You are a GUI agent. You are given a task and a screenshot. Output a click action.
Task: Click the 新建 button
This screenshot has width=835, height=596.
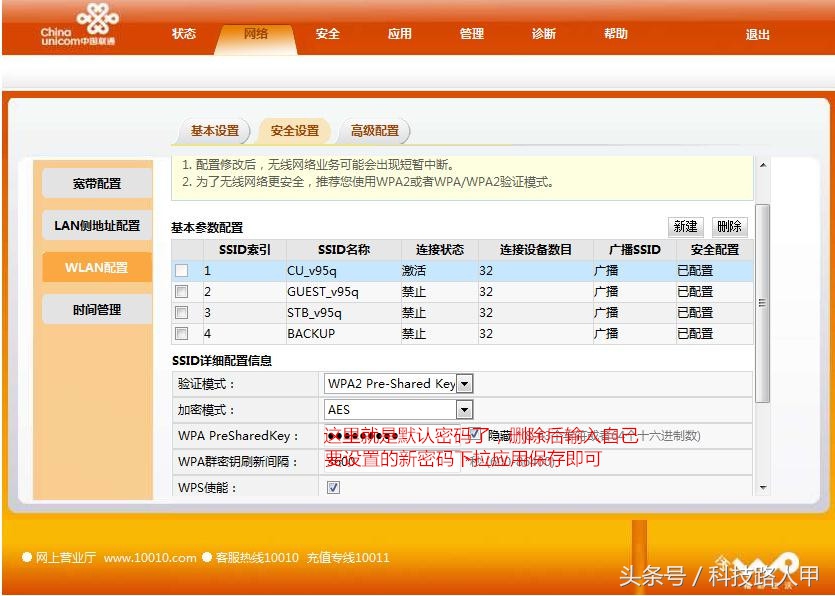point(685,227)
